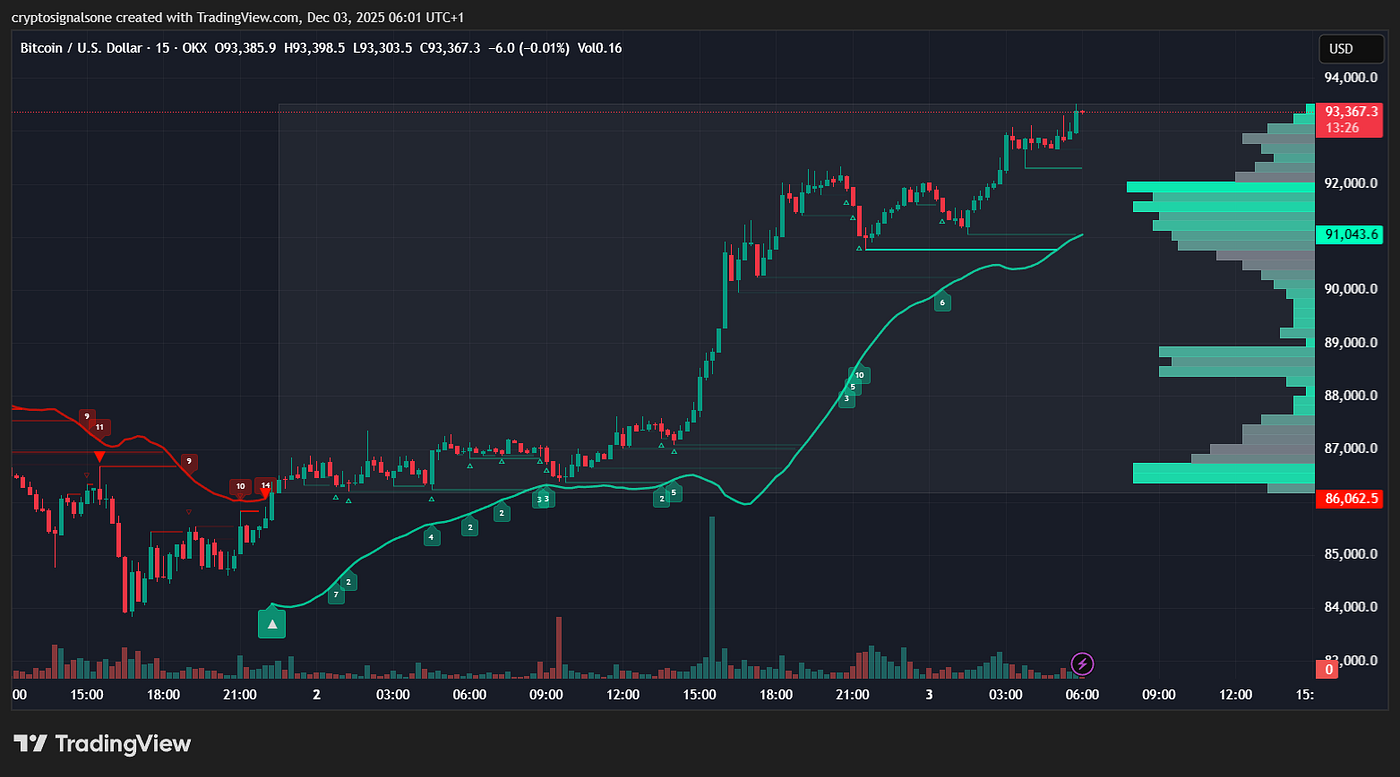Screen dimensions: 1400x777
Task: Click the 'Vol0.16' volume legend value
Action: coord(599,48)
